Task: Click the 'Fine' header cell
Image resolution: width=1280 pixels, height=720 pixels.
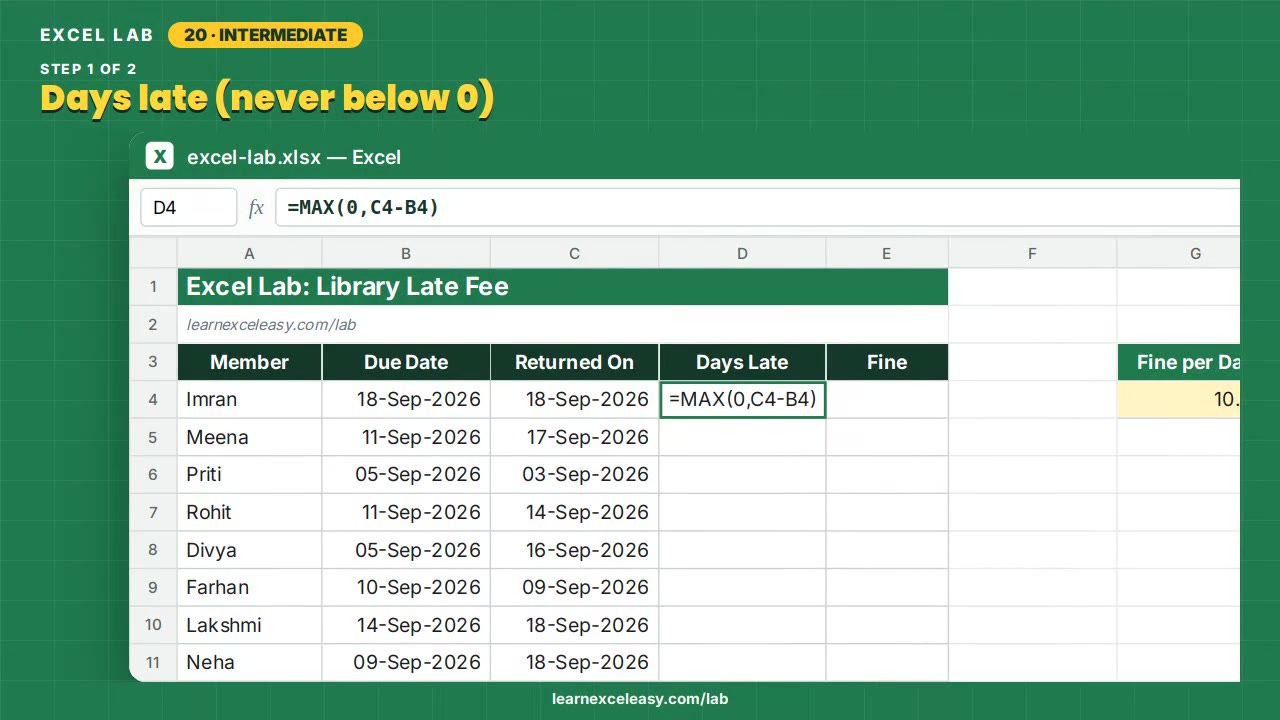Action: [x=887, y=362]
